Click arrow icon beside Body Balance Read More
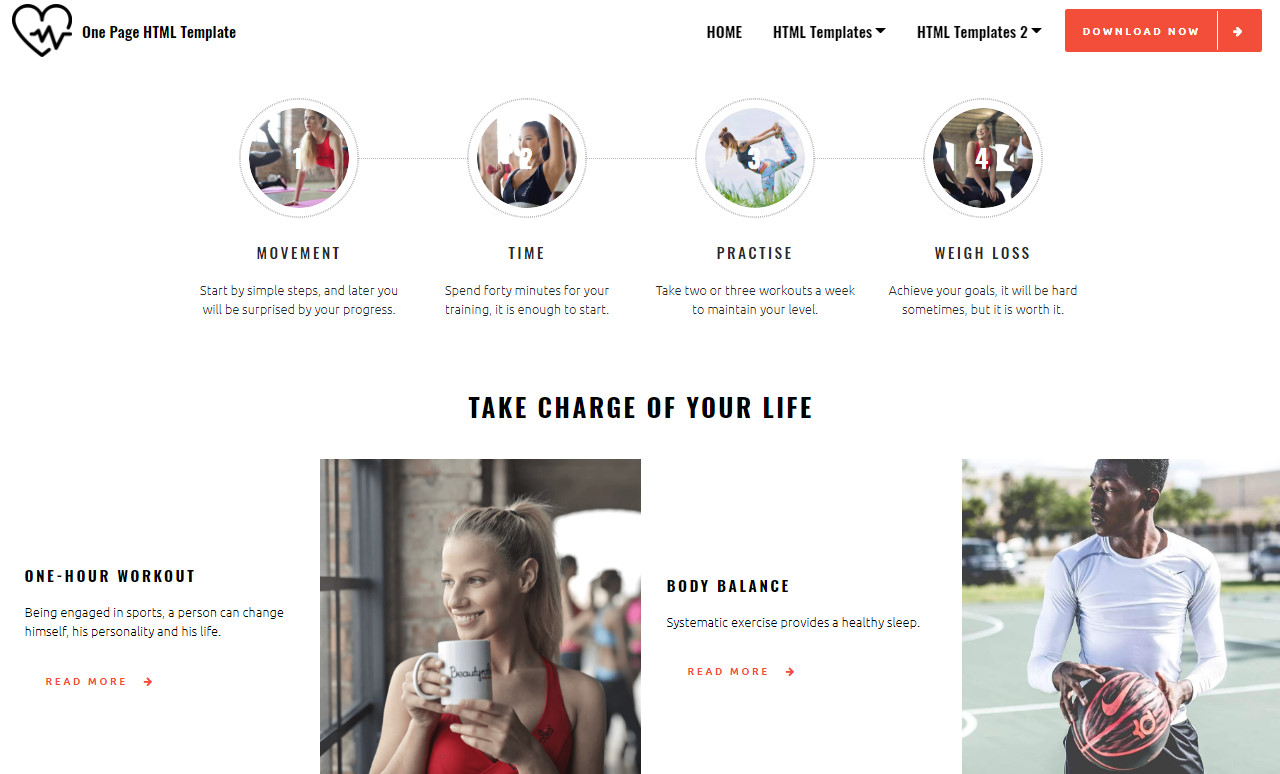 (790, 672)
